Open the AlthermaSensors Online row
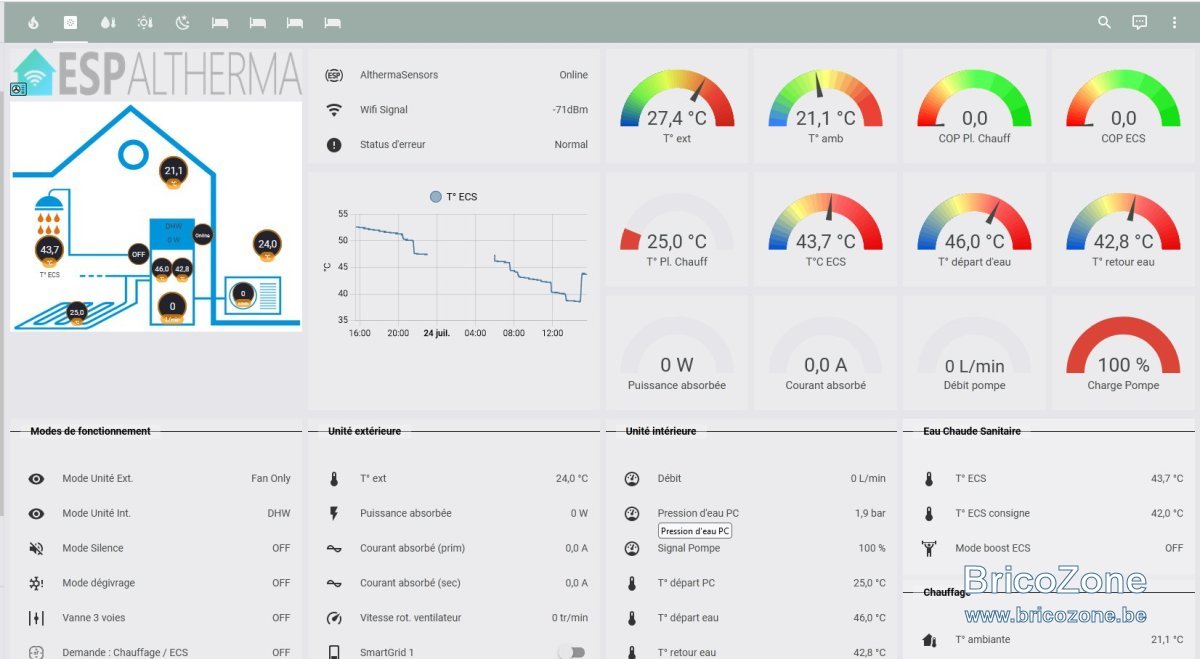1200x659 pixels. [x=456, y=75]
